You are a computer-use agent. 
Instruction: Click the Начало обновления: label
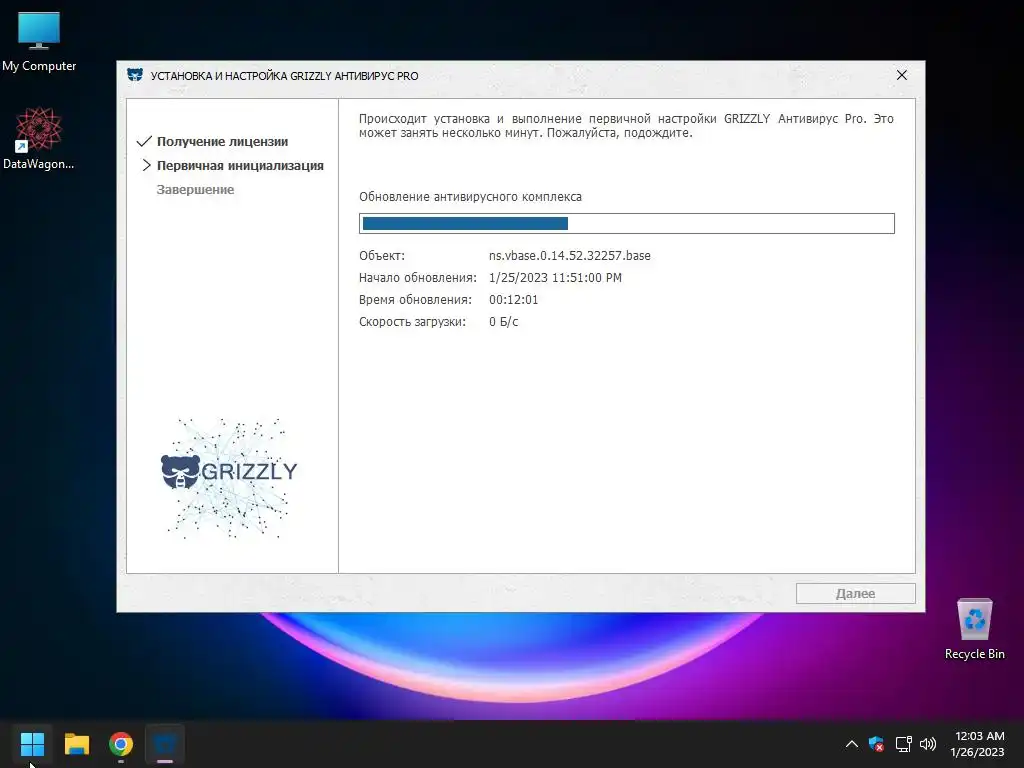tap(417, 278)
